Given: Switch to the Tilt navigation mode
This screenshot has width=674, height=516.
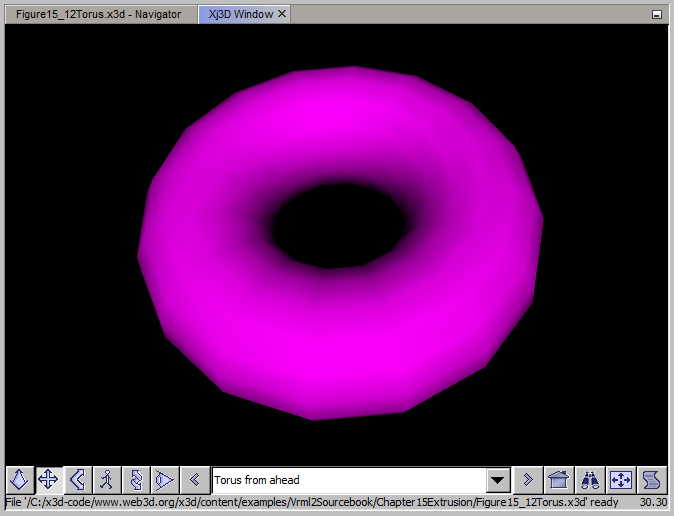Looking at the screenshot, I should pyautogui.click(x=77, y=480).
